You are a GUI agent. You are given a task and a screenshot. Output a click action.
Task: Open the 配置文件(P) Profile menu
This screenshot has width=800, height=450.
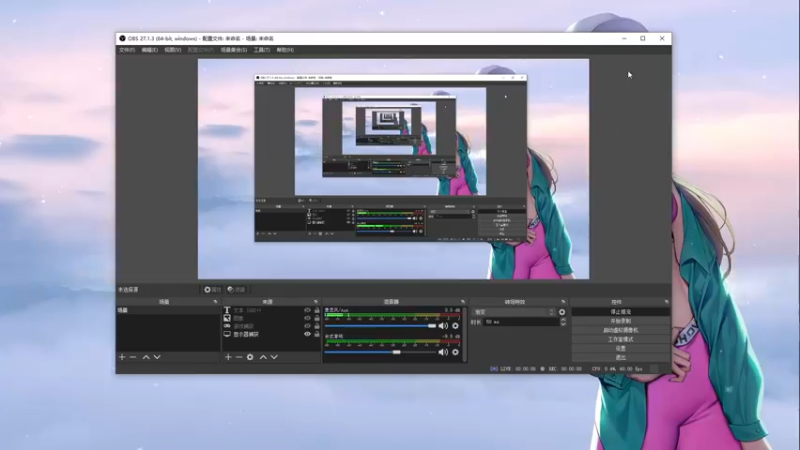[201, 50]
